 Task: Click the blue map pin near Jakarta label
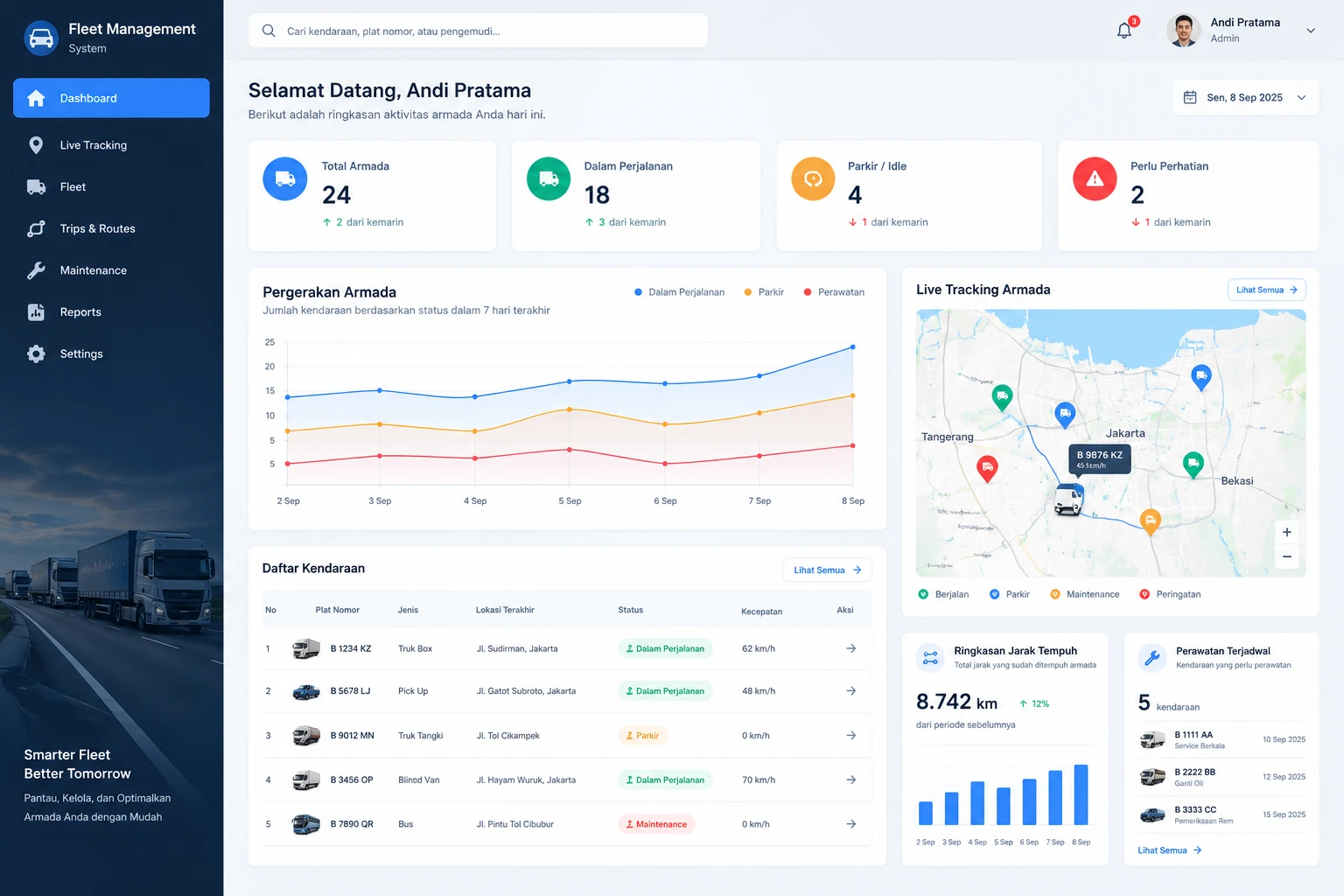(1065, 414)
